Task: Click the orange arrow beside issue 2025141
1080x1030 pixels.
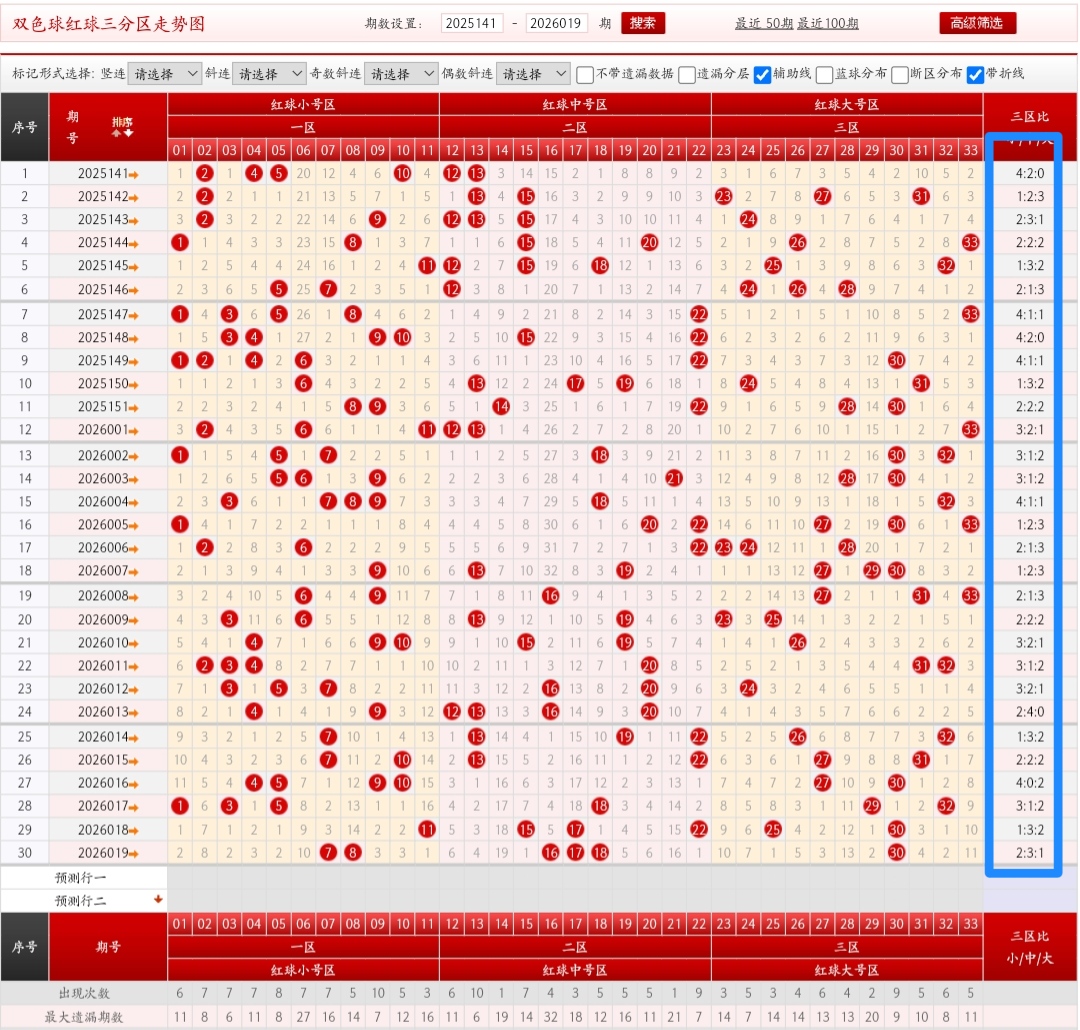Action: tap(134, 174)
